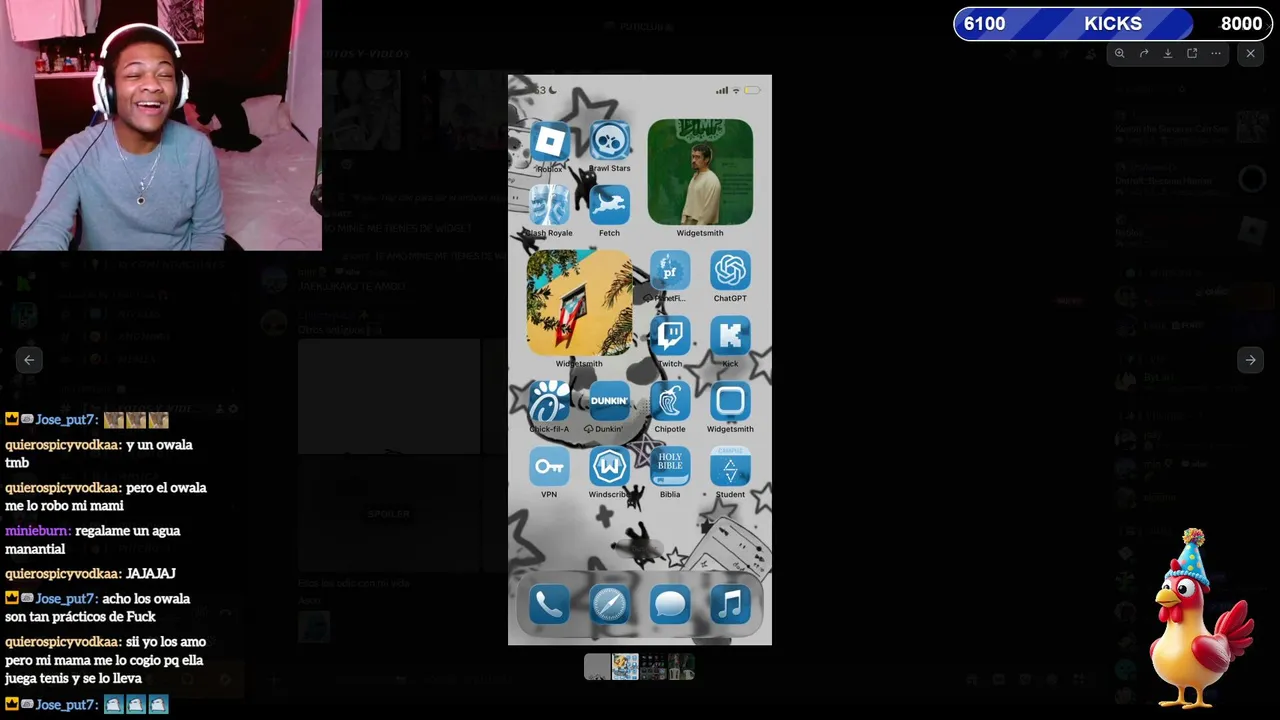Tap the ChatGPT app icon
1280x720 pixels.
[x=730, y=271]
